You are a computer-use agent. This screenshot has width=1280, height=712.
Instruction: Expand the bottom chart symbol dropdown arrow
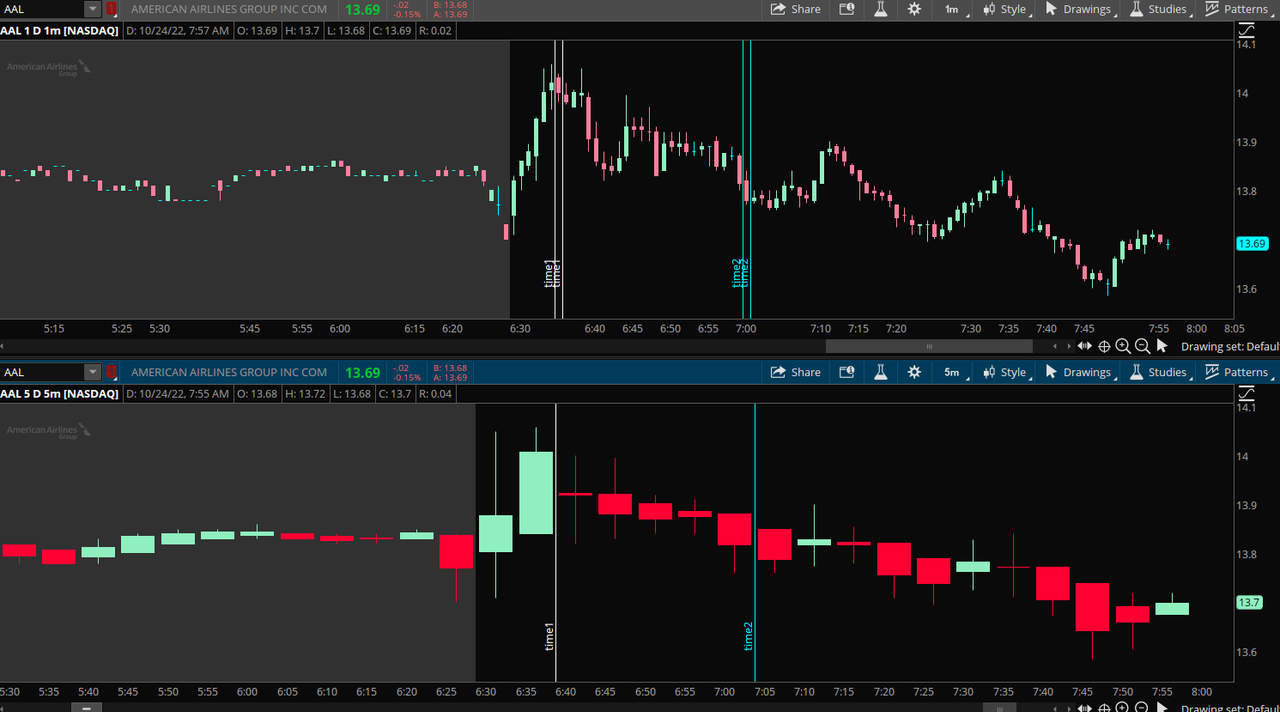pyautogui.click(x=93, y=372)
